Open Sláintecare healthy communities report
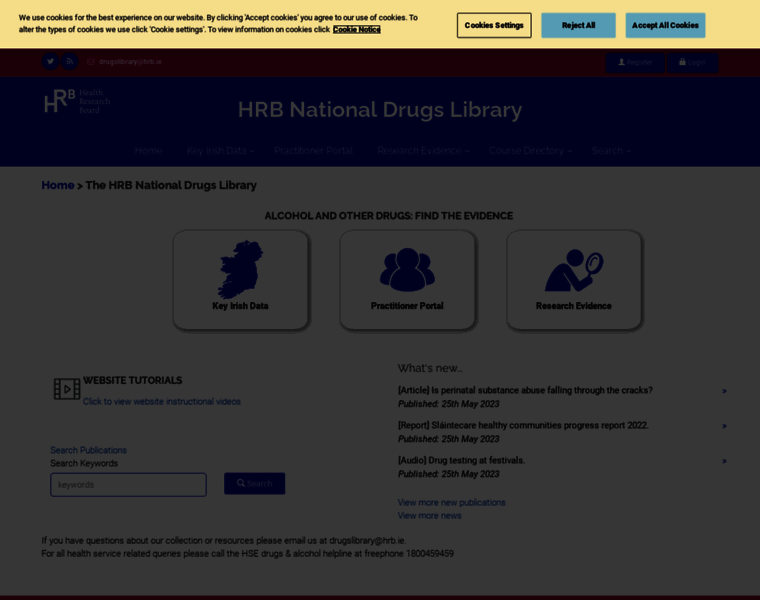 [523, 426]
